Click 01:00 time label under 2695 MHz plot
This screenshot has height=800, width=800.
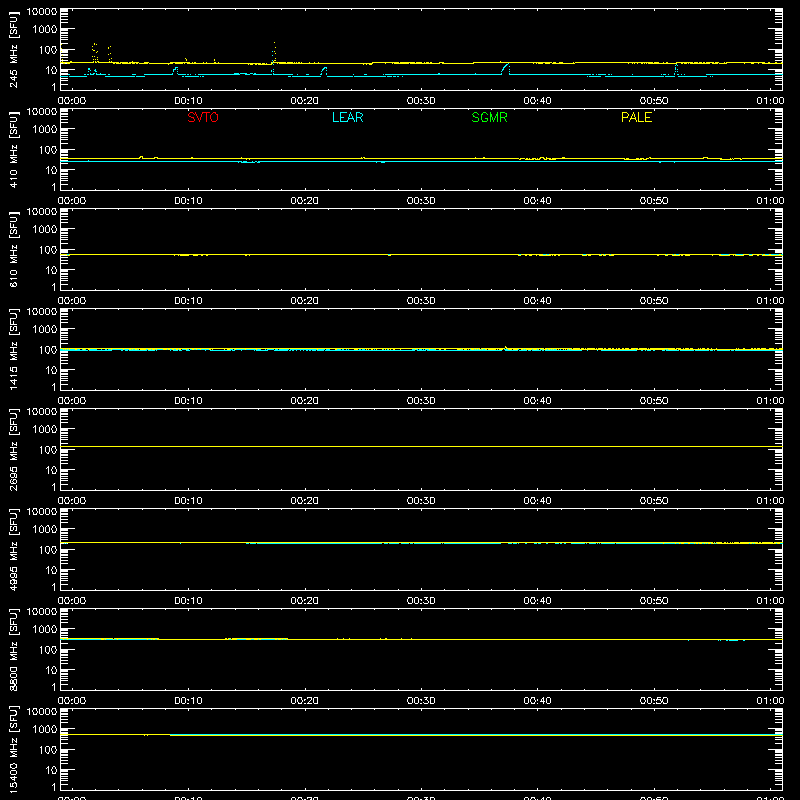770,501
